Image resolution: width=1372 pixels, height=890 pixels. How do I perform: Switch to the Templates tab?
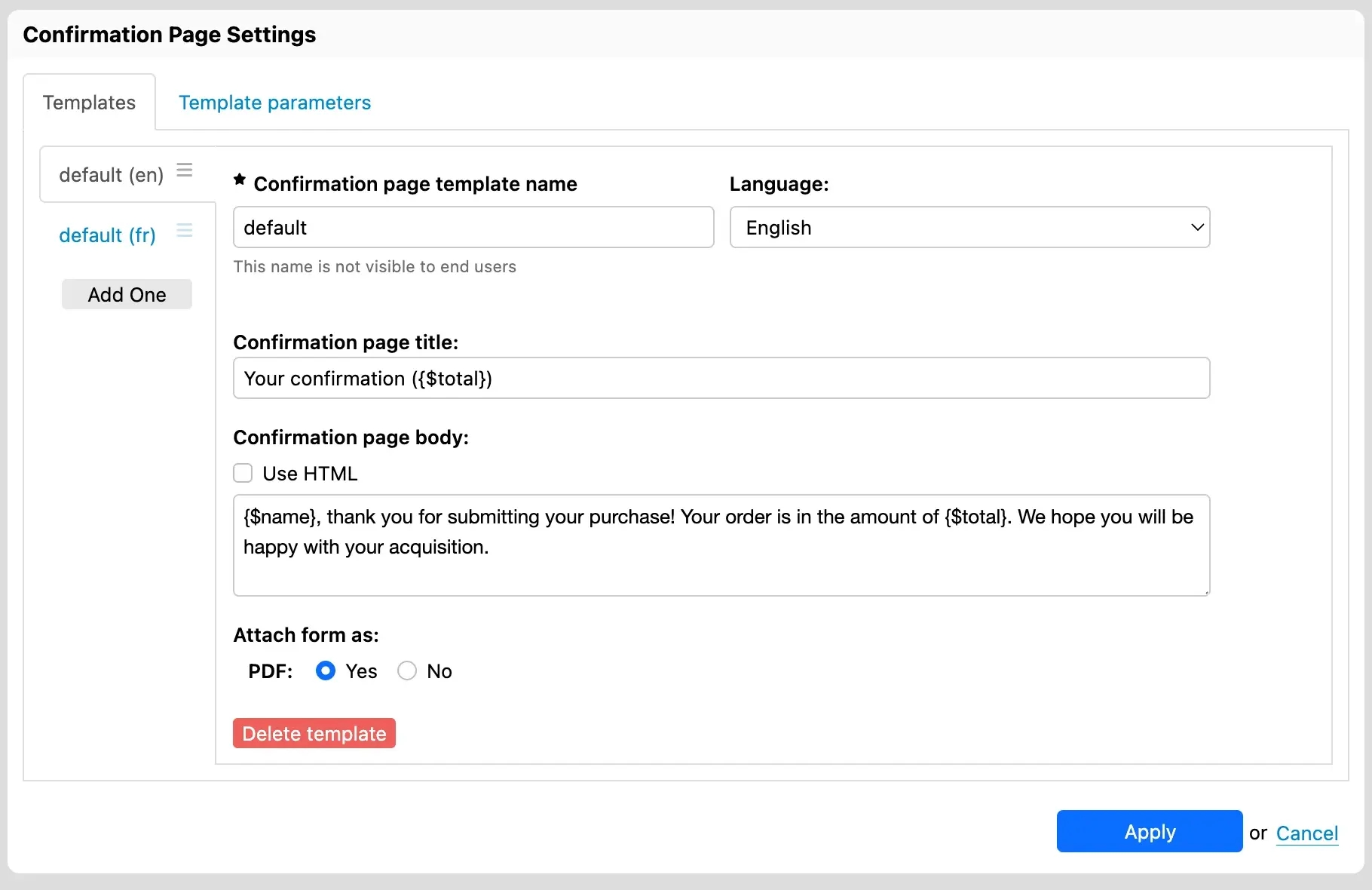[88, 103]
